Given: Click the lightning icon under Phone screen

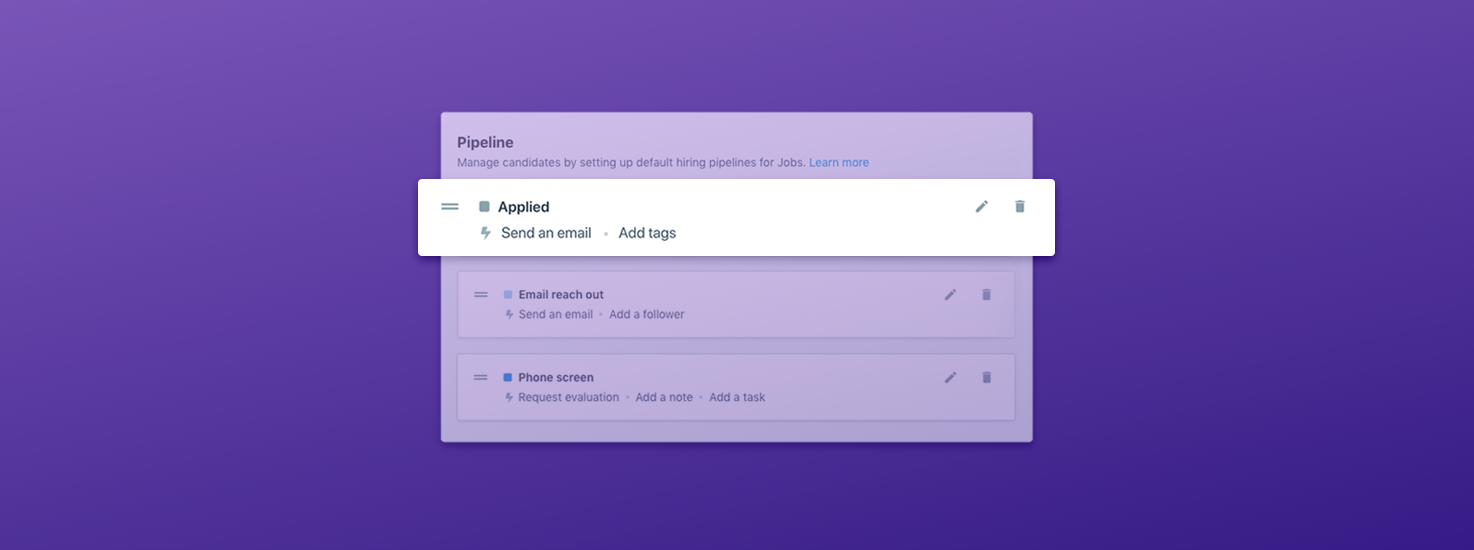Looking at the screenshot, I should [x=509, y=397].
